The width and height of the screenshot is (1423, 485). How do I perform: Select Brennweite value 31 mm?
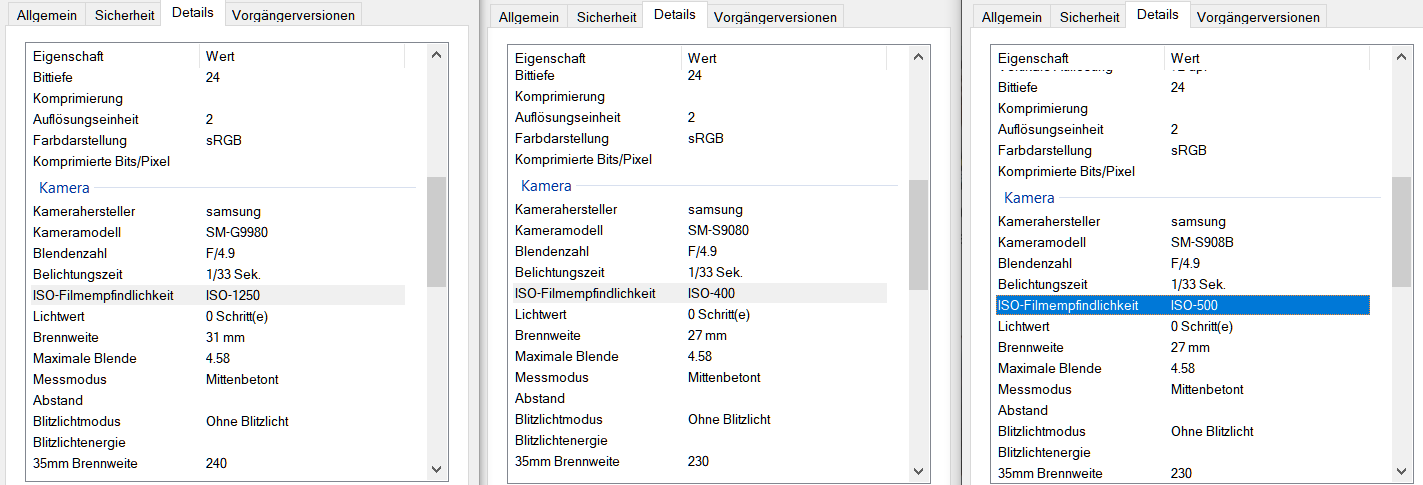pos(225,337)
